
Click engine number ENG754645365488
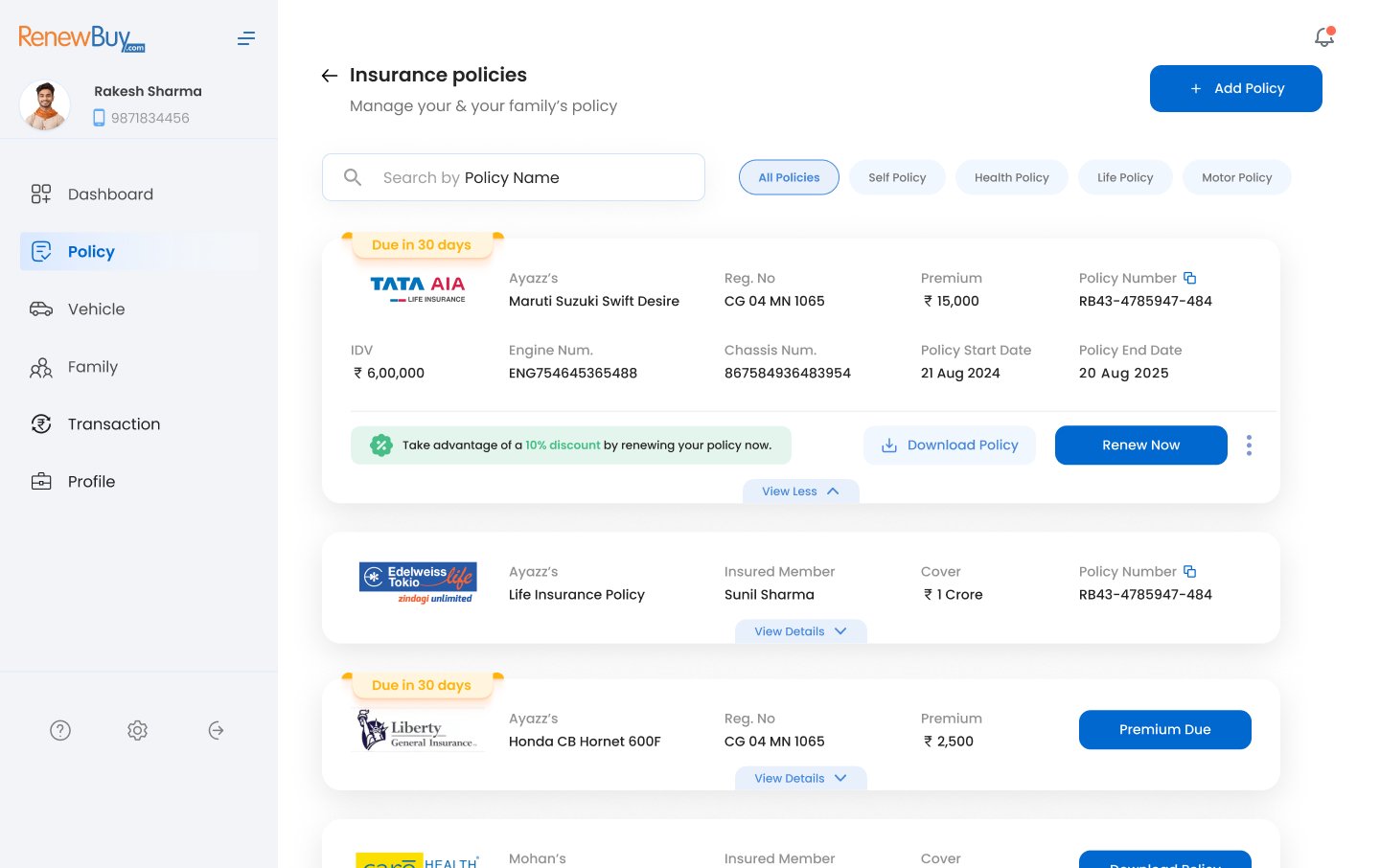[x=573, y=373]
